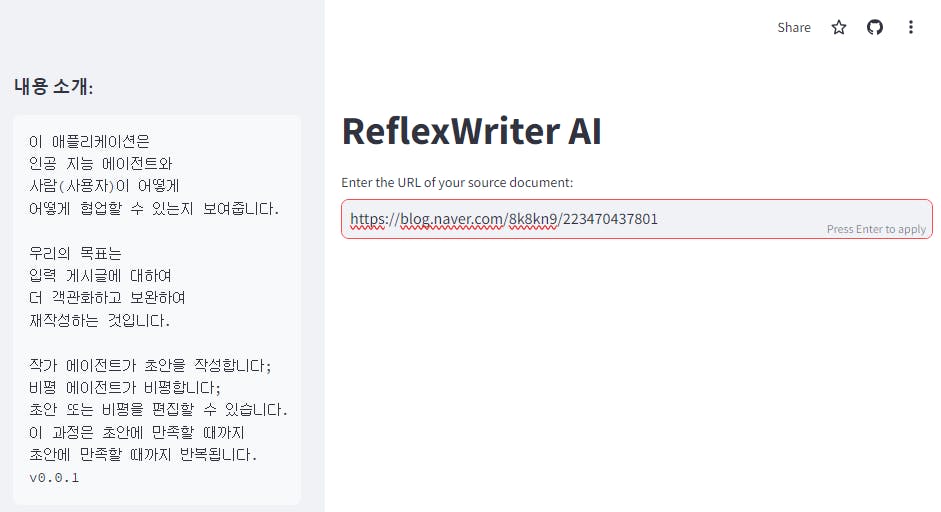Place cursor on "blog.naver.com" in the URL
This screenshot has width=941, height=512.
click(450, 218)
